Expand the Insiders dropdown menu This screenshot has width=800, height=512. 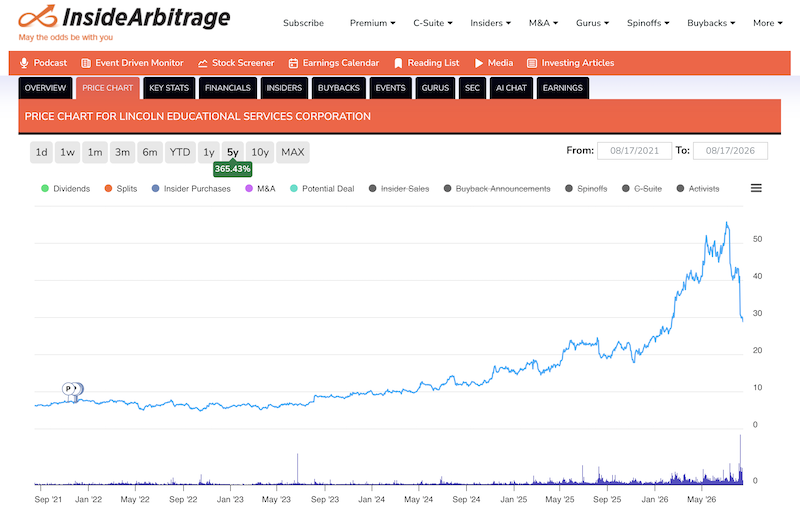click(x=490, y=23)
